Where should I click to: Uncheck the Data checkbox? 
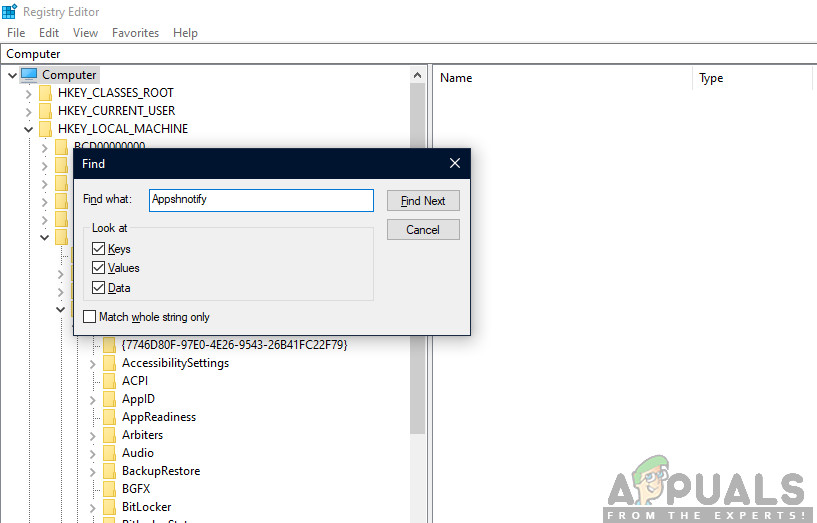(x=98, y=288)
